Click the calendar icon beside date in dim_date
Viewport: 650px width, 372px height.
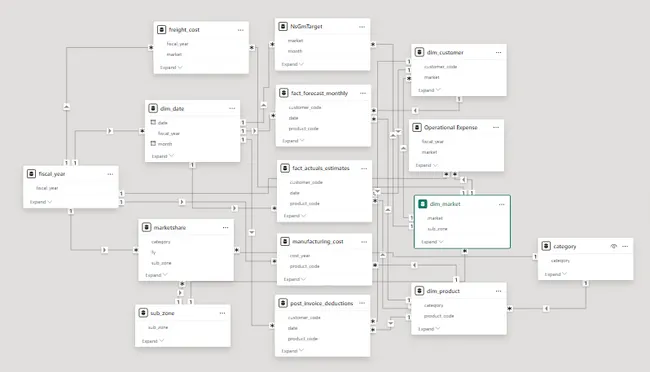click(x=153, y=122)
